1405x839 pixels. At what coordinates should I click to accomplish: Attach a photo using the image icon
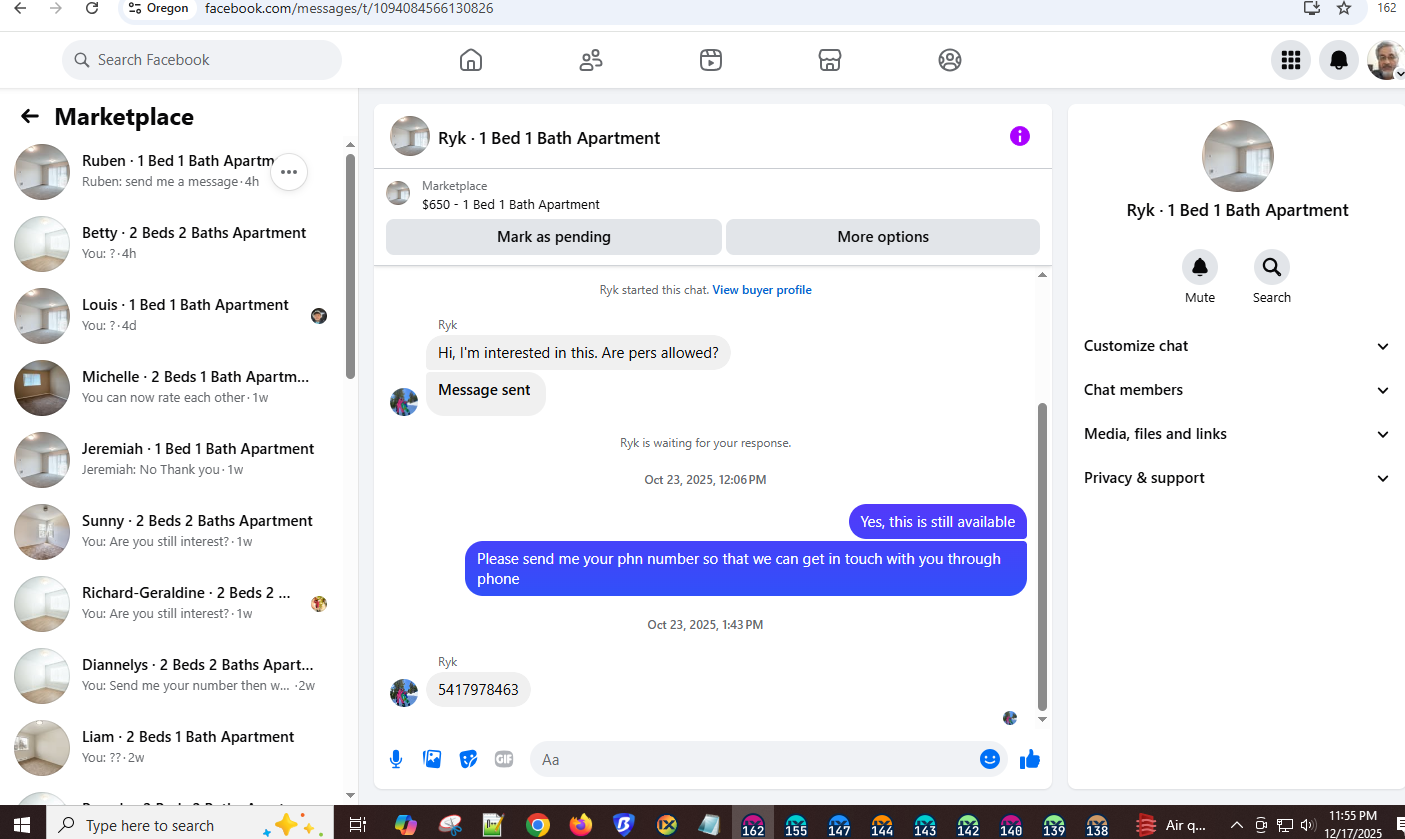click(432, 759)
